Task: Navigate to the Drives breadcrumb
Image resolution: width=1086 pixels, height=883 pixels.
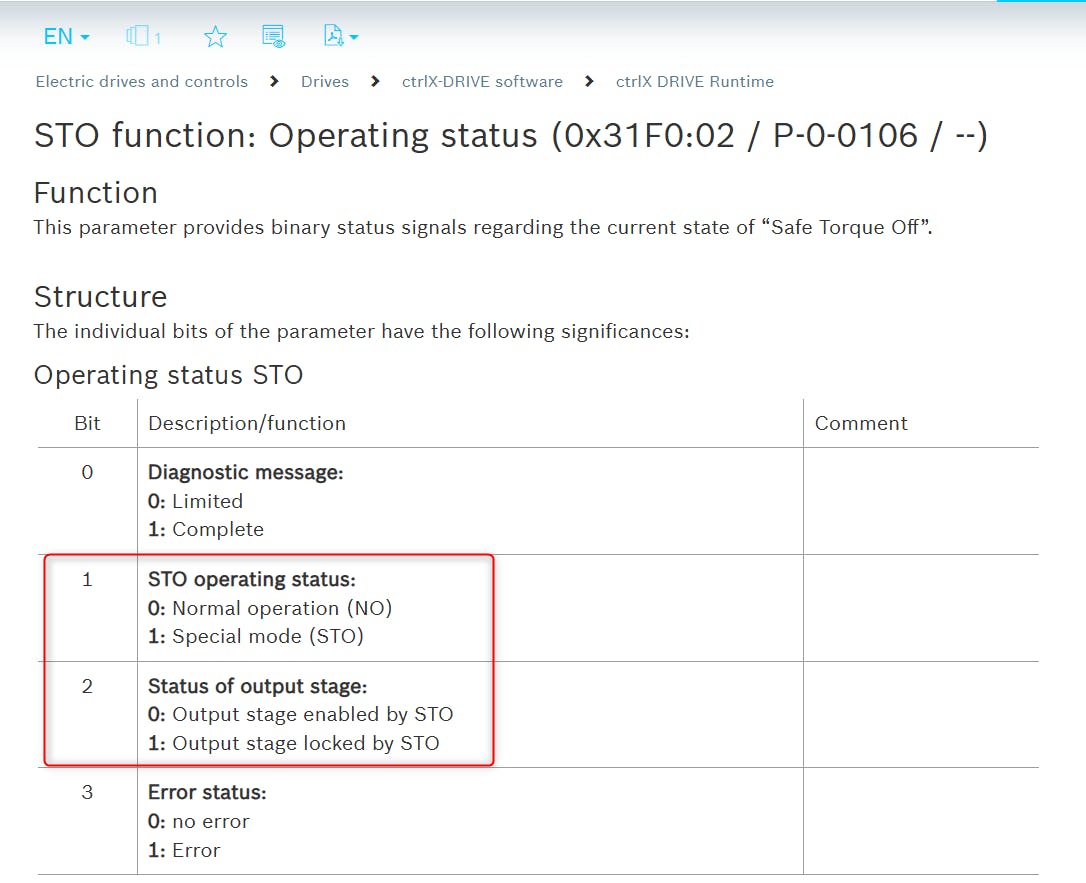Action: tap(324, 82)
